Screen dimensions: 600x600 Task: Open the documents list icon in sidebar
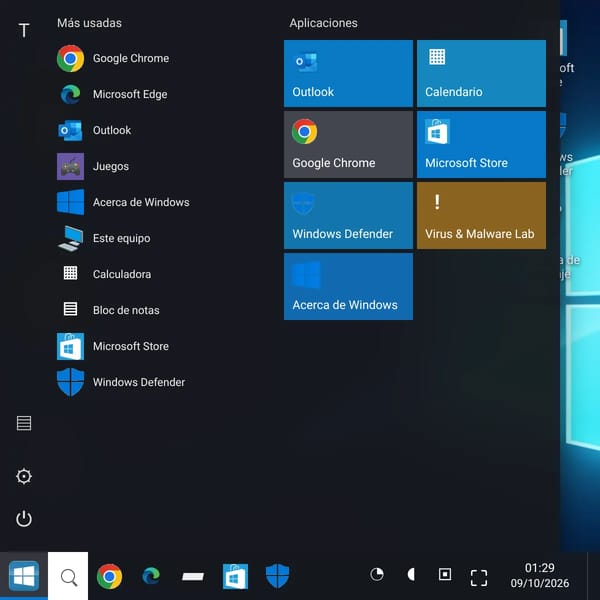click(24, 423)
